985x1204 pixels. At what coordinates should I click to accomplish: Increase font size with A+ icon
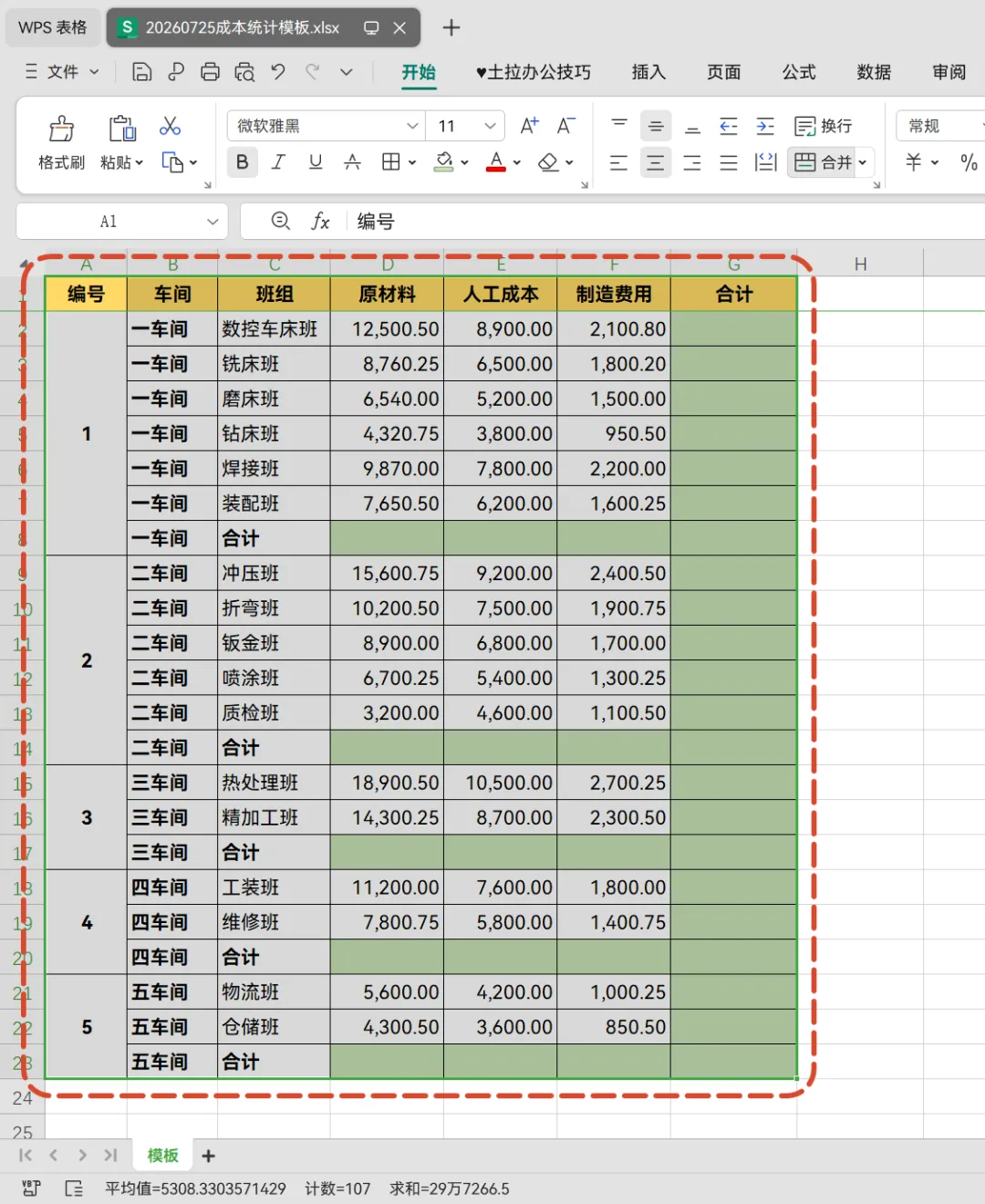click(529, 126)
